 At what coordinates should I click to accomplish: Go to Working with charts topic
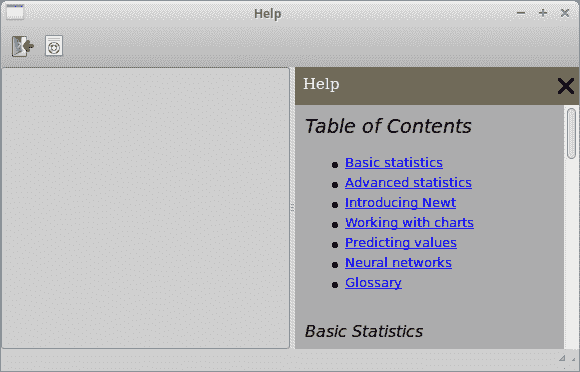pyautogui.click(x=409, y=223)
